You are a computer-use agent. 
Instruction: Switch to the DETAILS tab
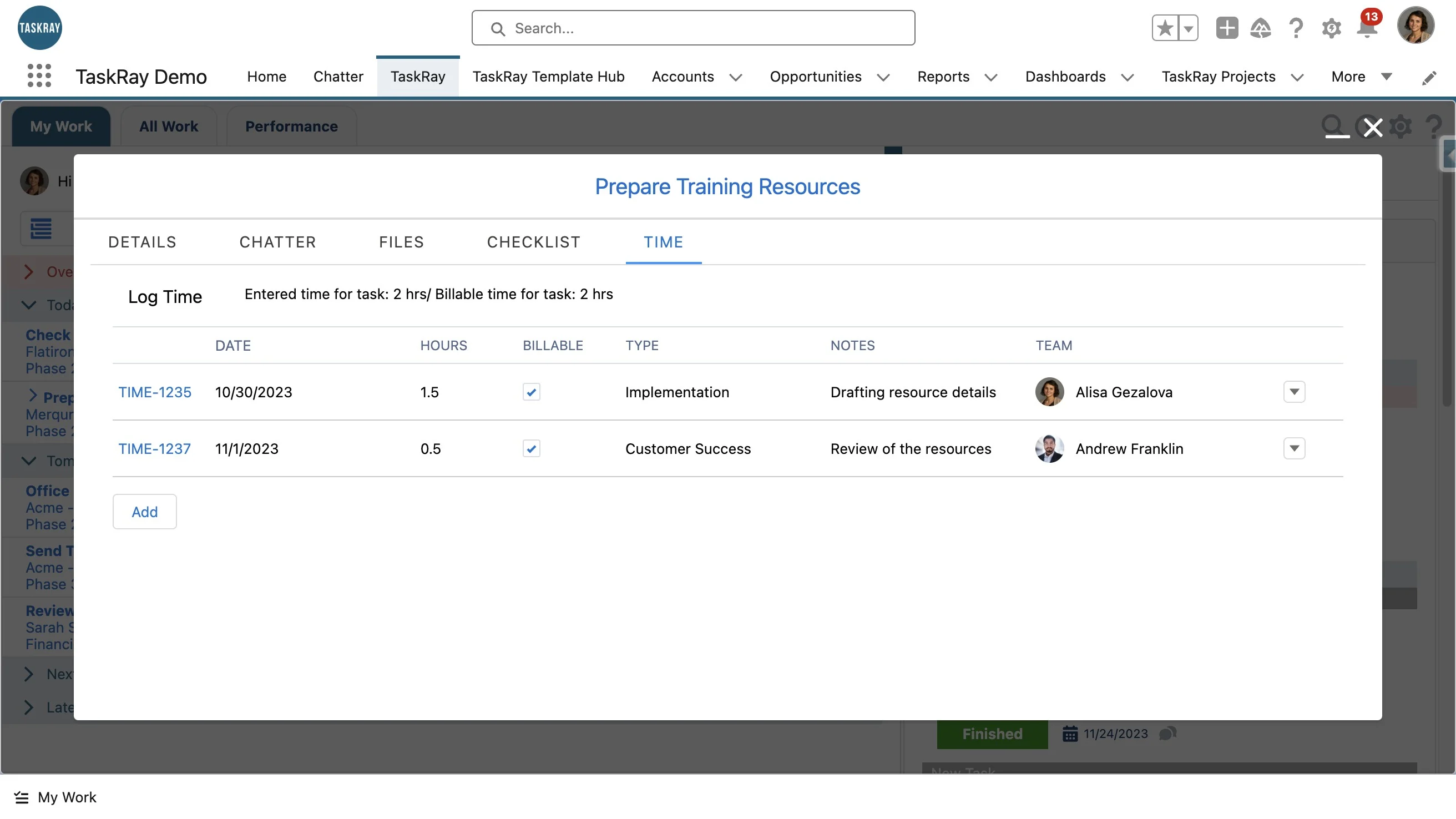pyautogui.click(x=142, y=242)
